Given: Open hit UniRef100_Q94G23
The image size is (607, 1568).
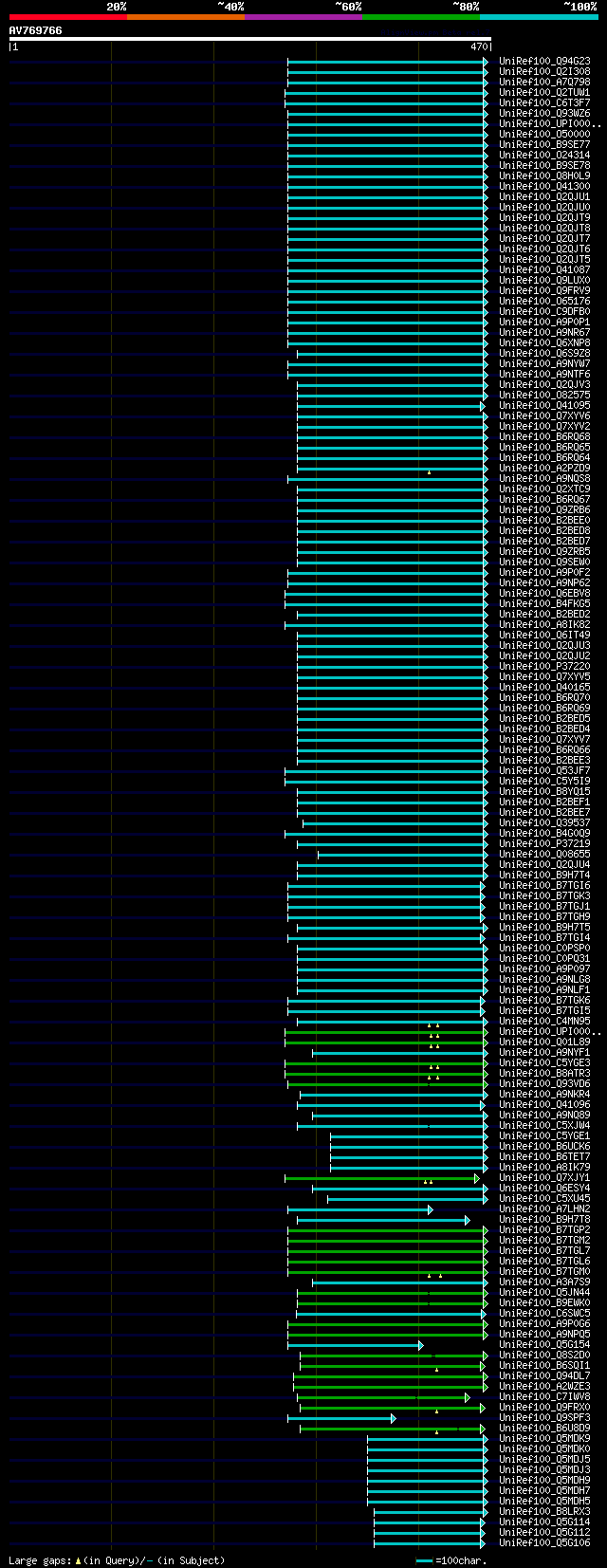Looking at the screenshot, I should (x=544, y=62).
